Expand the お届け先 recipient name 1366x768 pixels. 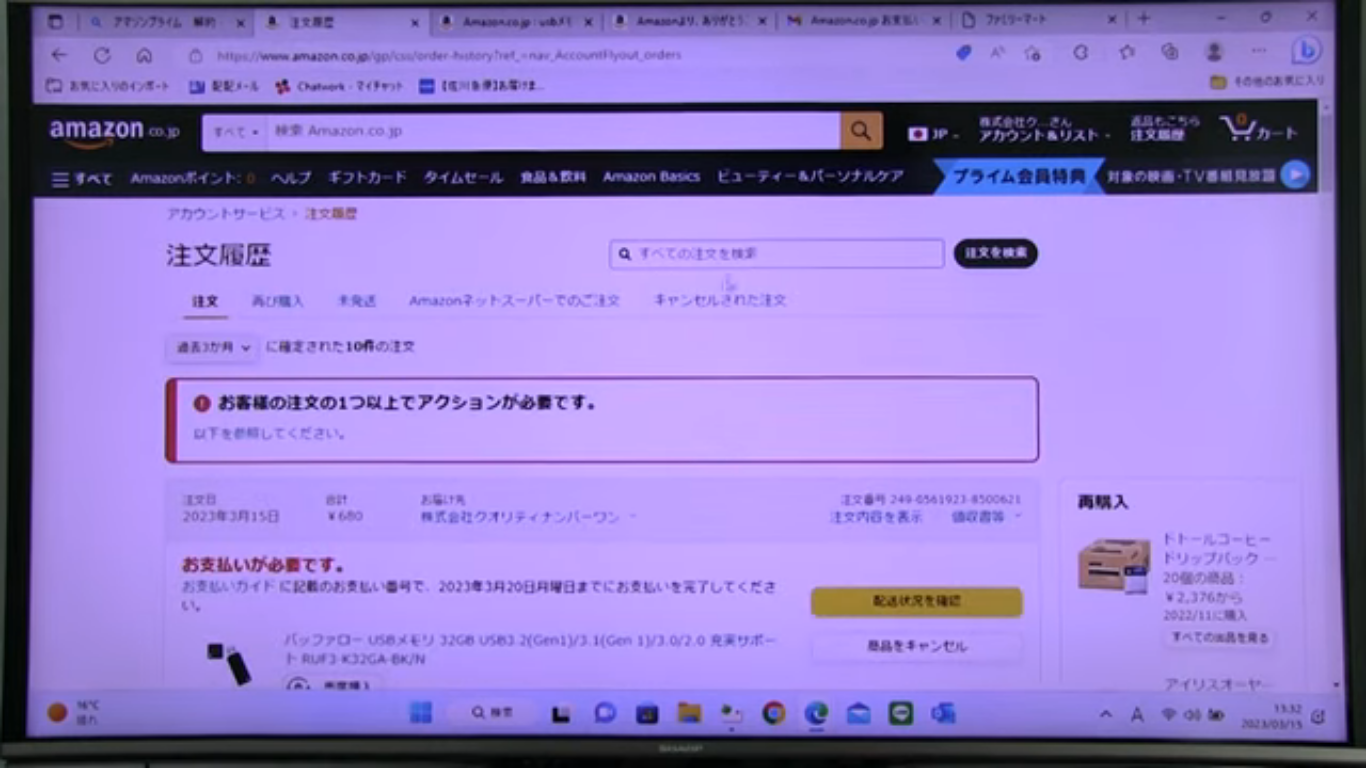coord(527,517)
